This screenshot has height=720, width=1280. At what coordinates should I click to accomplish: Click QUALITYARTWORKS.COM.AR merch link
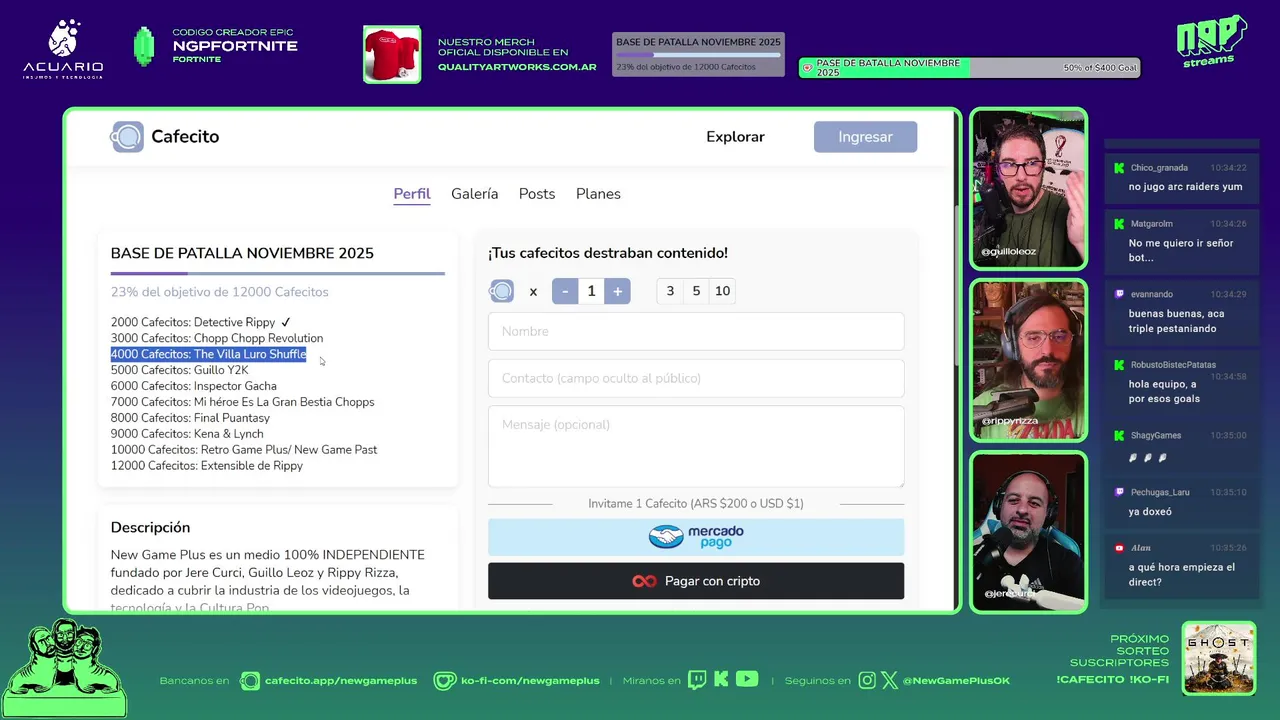[517, 67]
